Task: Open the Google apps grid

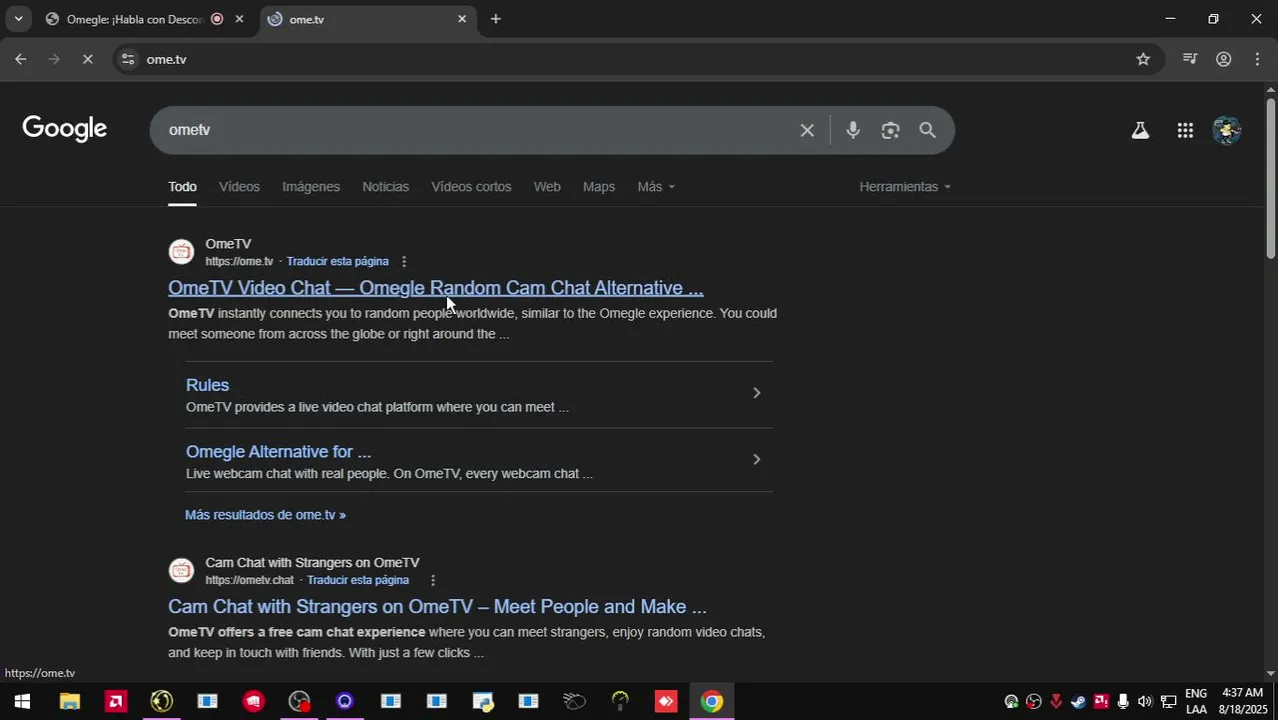Action: coord(1185,130)
